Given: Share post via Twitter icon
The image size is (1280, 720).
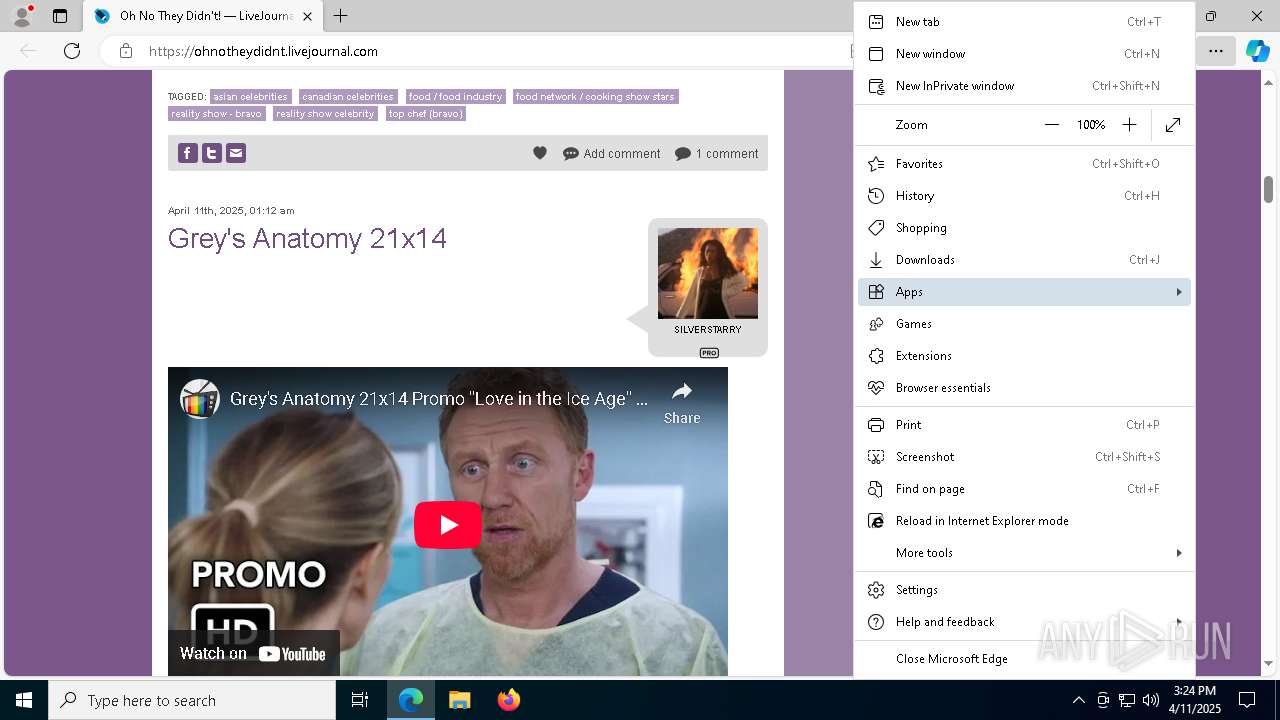Looking at the screenshot, I should [211, 153].
